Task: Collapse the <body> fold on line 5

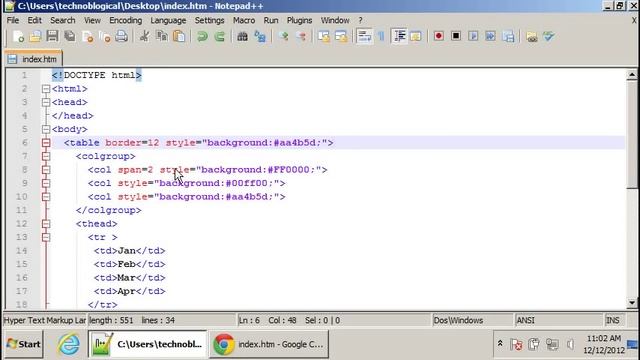Action: tap(46, 129)
